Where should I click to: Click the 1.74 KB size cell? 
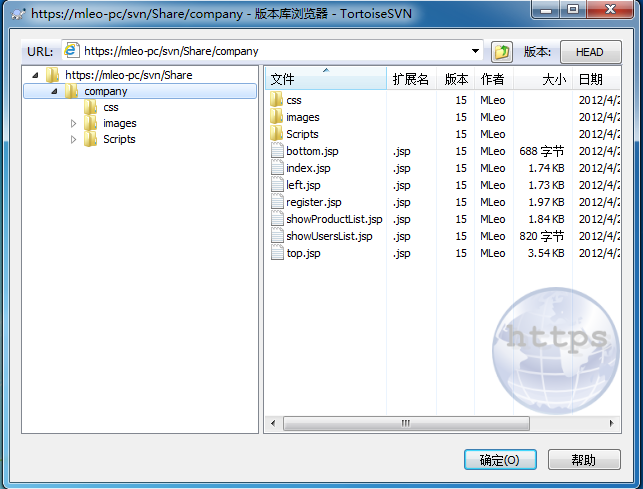coord(546,168)
